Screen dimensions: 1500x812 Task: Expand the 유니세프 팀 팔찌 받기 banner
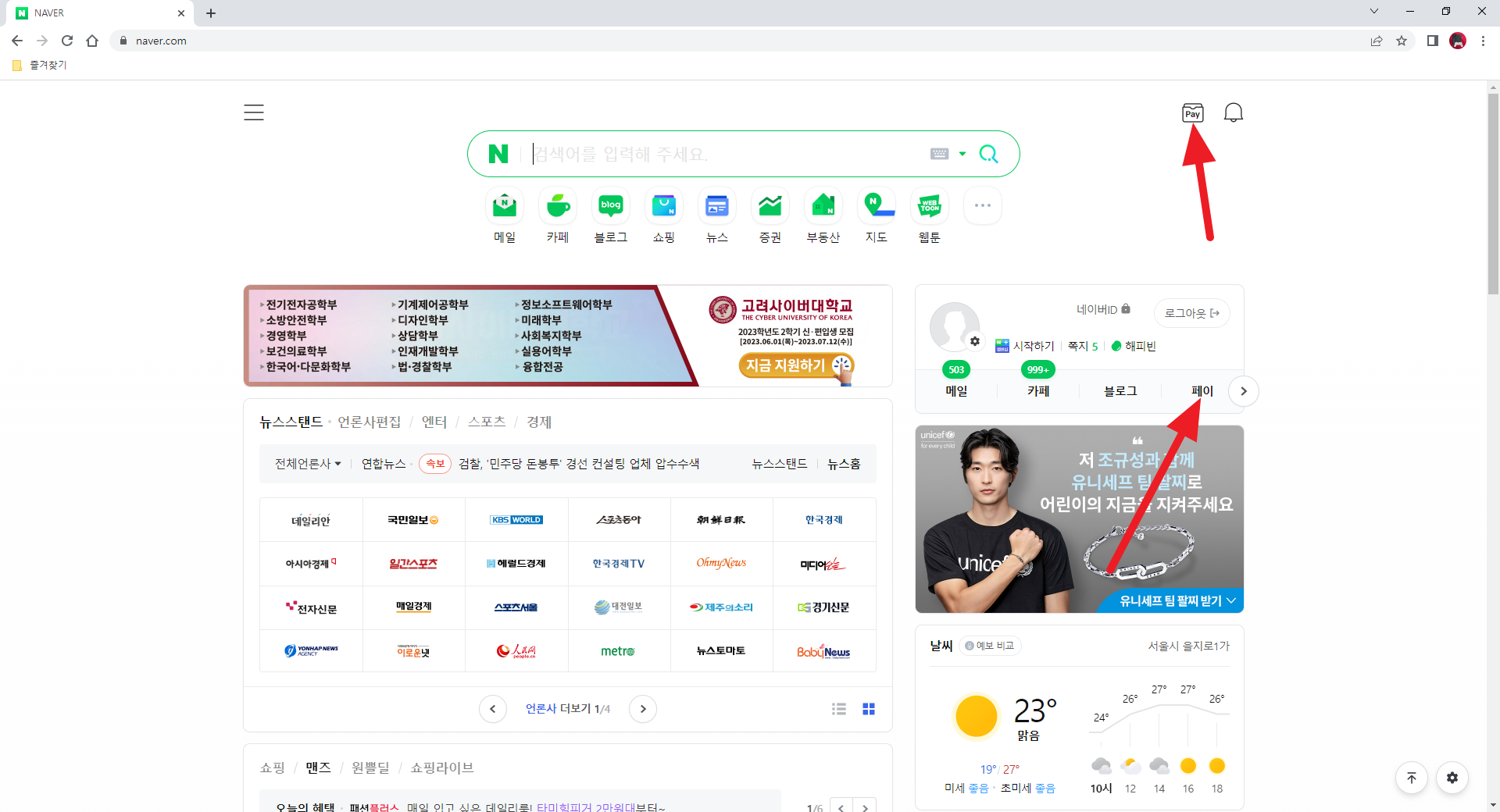(x=1177, y=600)
